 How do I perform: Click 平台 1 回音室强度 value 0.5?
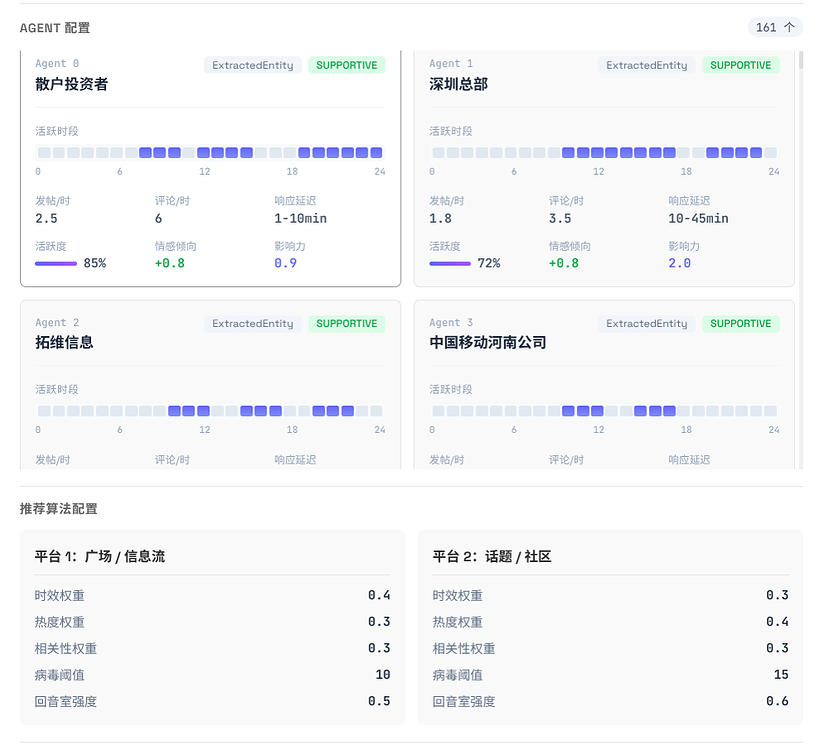[379, 701]
